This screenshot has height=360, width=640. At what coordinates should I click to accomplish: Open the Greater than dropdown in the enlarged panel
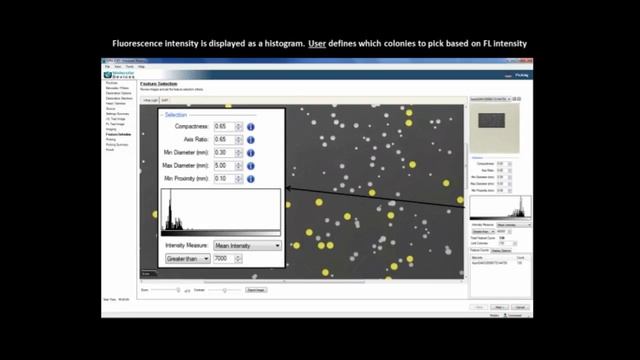pyautogui.click(x=188, y=259)
